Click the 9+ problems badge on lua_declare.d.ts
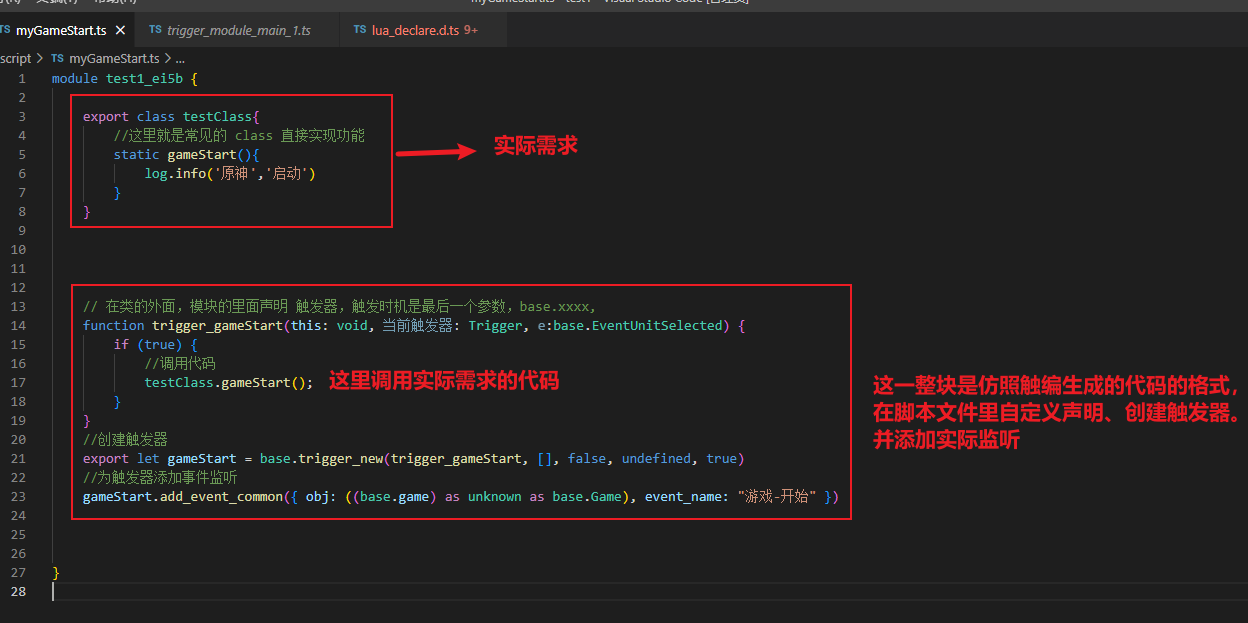1248x623 pixels. tap(471, 30)
